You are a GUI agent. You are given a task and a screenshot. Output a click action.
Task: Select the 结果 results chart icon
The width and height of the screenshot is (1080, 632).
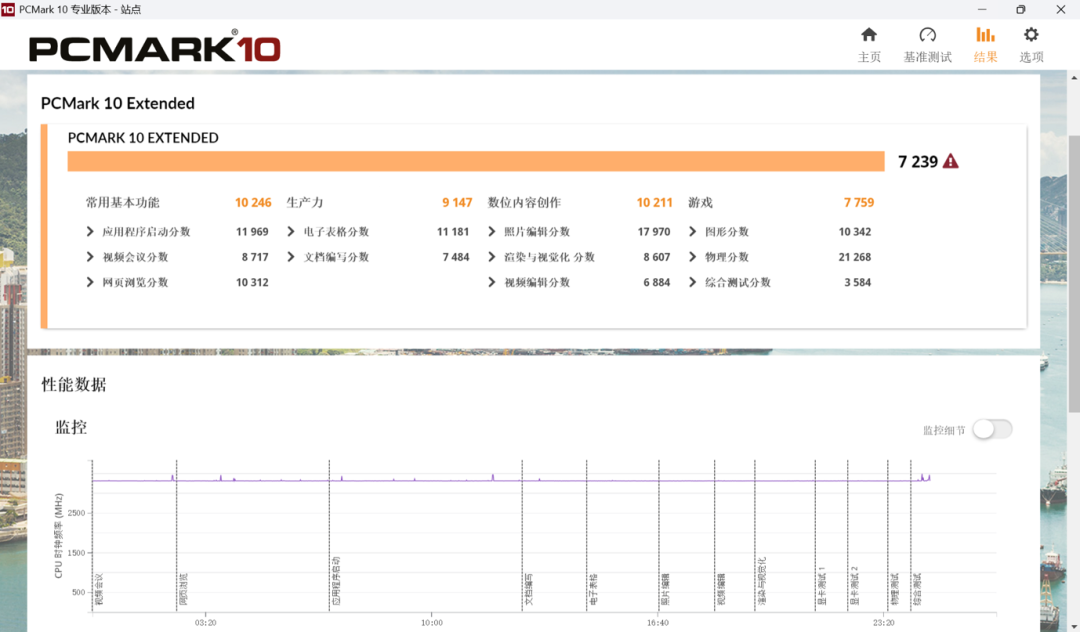pos(986,34)
